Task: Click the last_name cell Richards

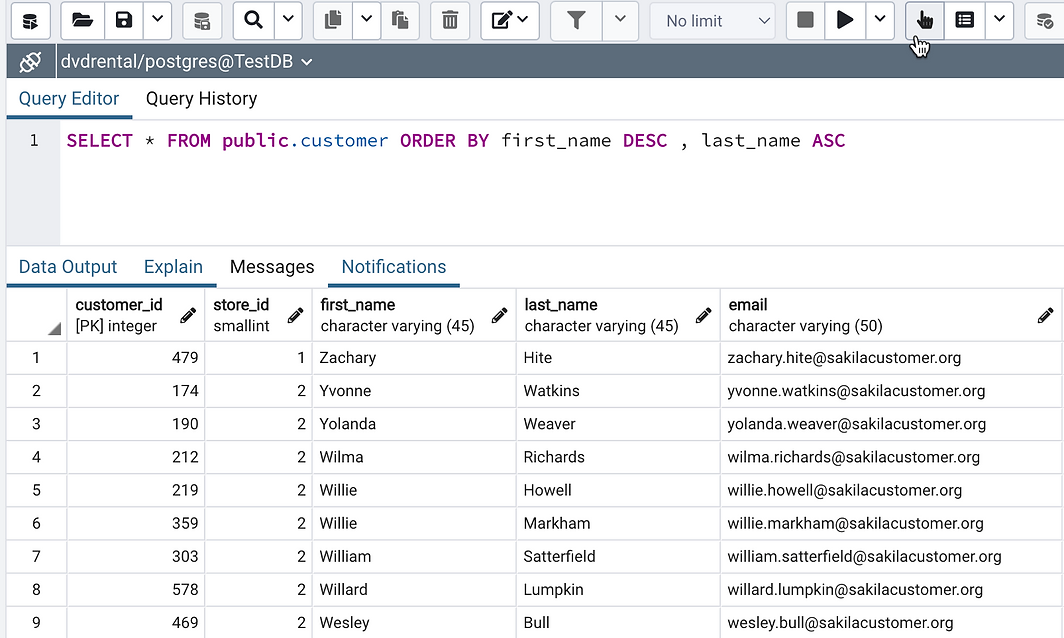Action: (618, 457)
